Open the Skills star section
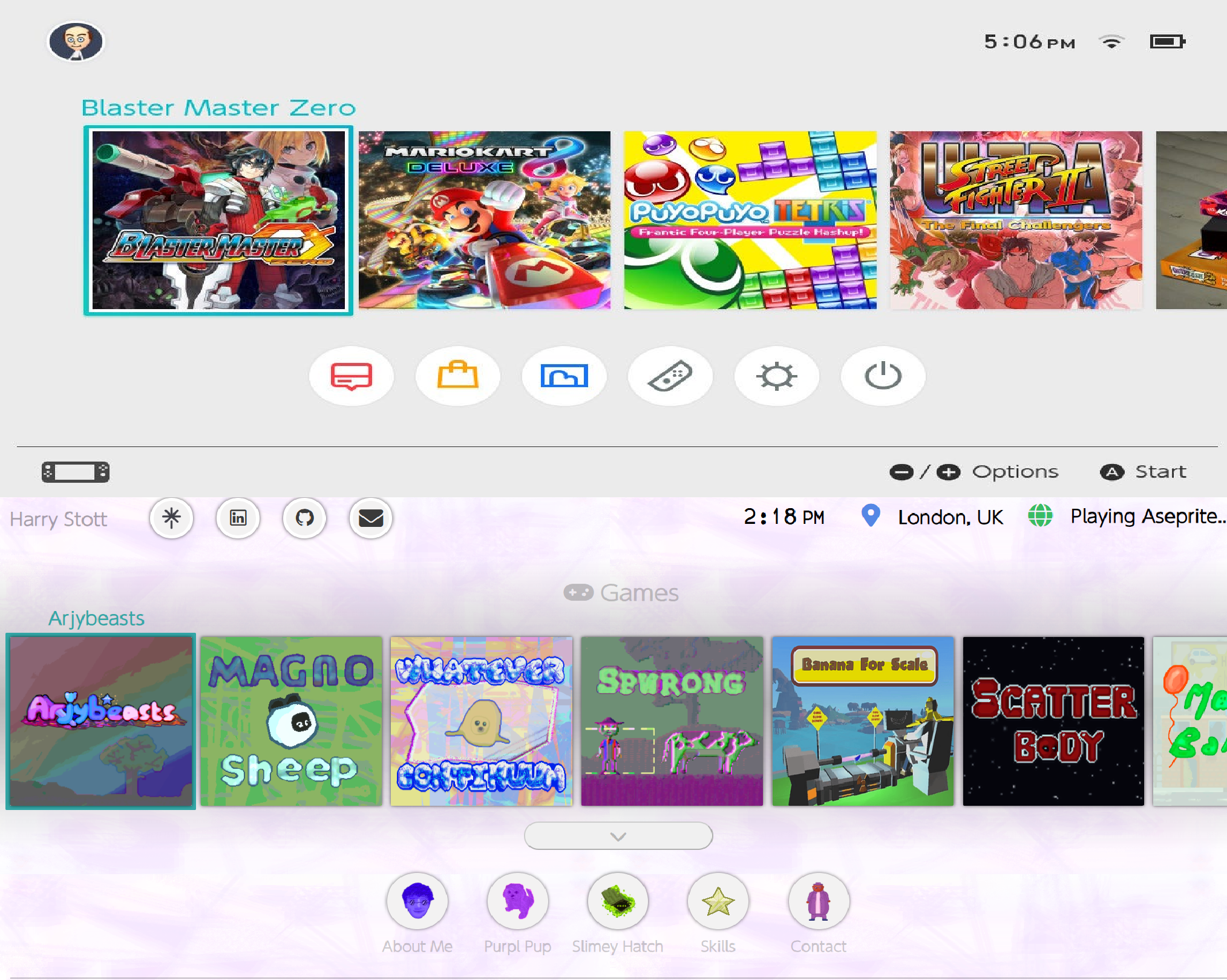This screenshot has height=980, width=1227. [718, 901]
